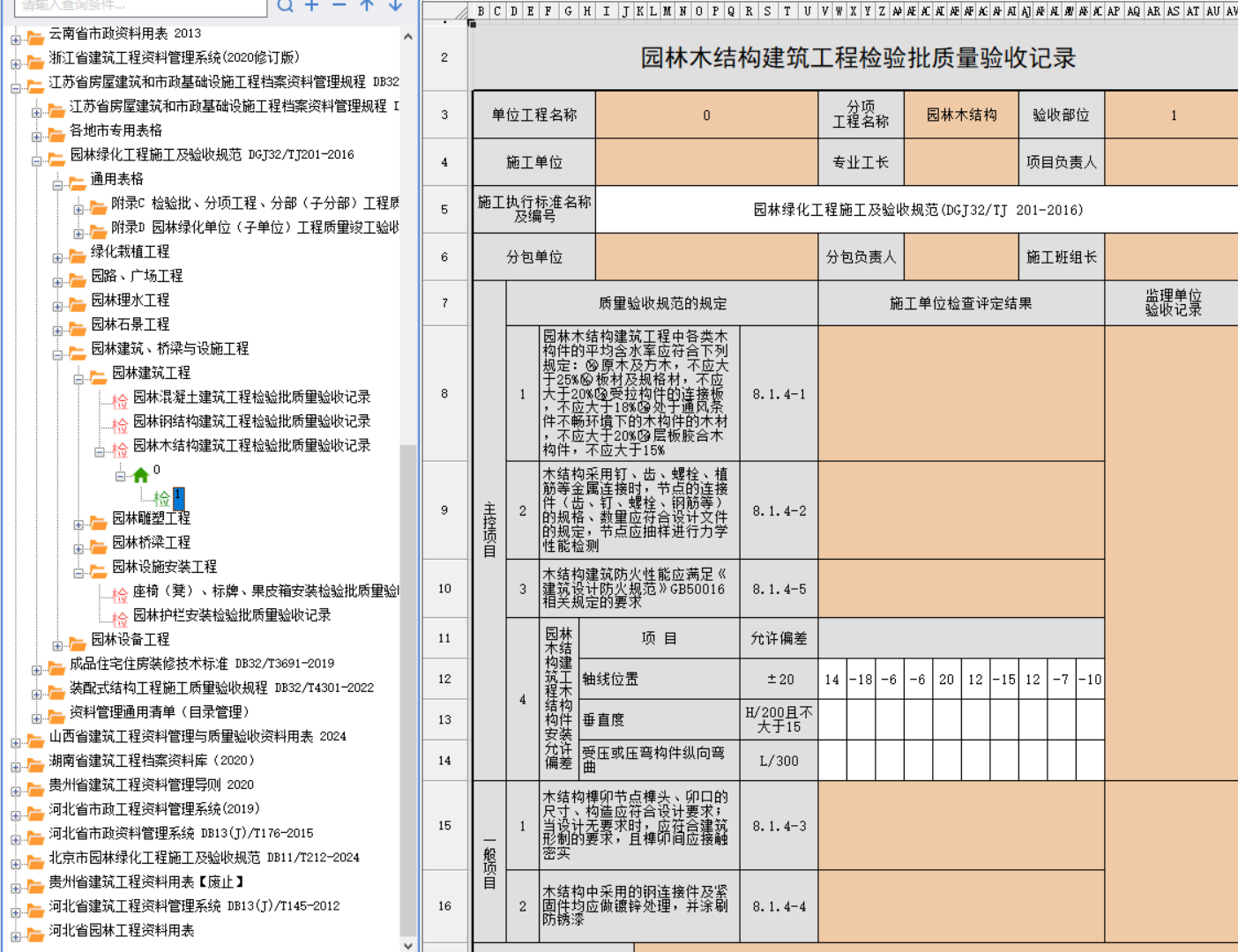
Task: Expand the 各地市专用表格 node
Action: coord(37,137)
